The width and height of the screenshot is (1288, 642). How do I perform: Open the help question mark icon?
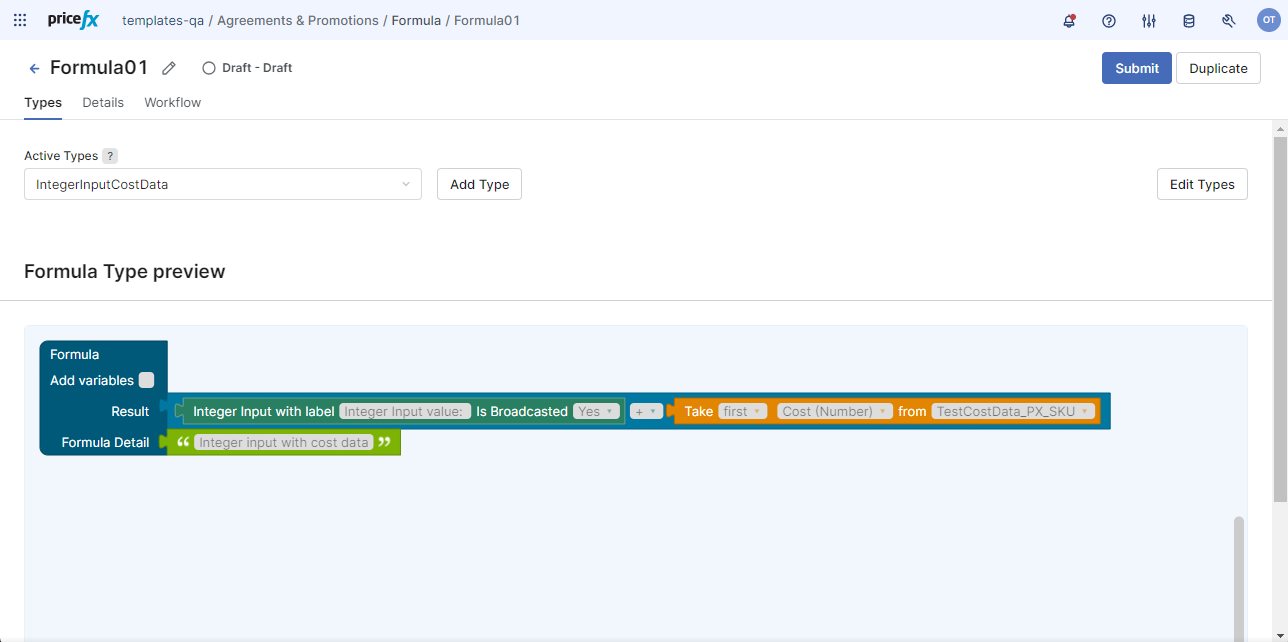pyautogui.click(x=1108, y=21)
